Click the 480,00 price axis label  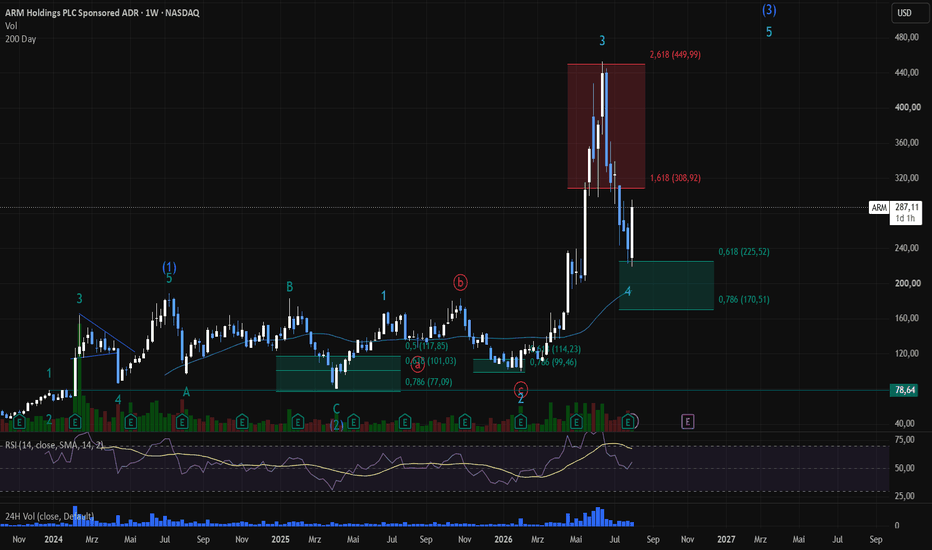pyautogui.click(x=907, y=37)
